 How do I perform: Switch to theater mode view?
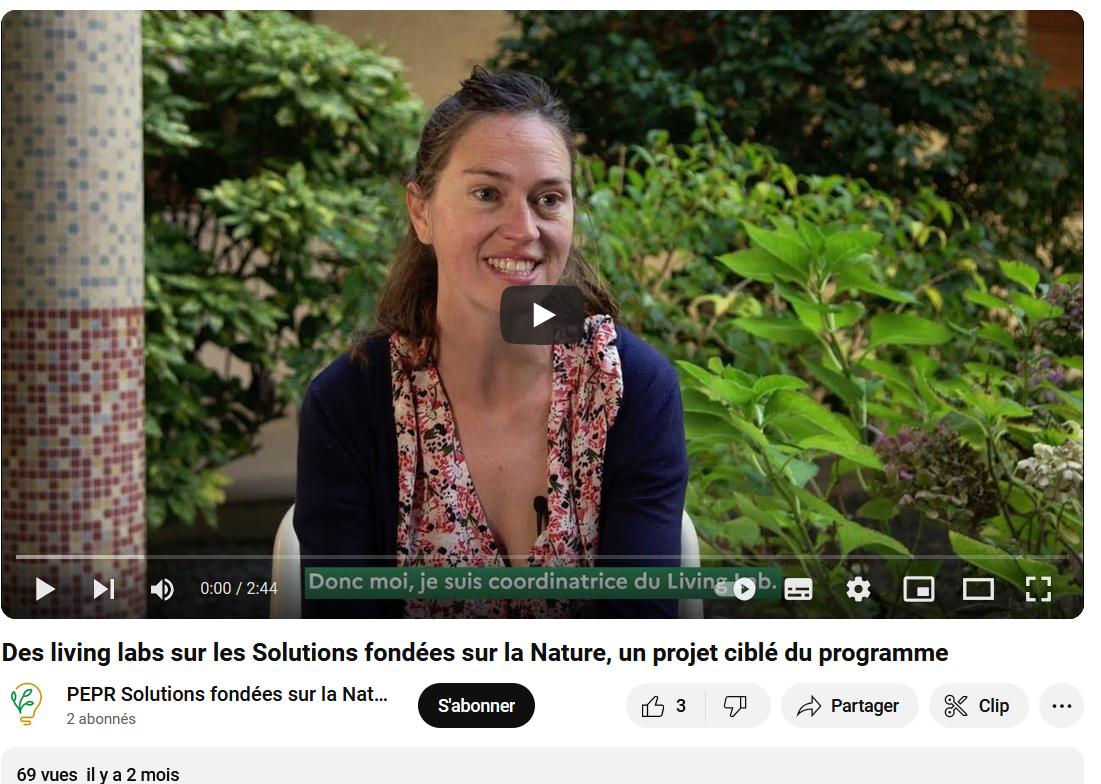pos(978,589)
